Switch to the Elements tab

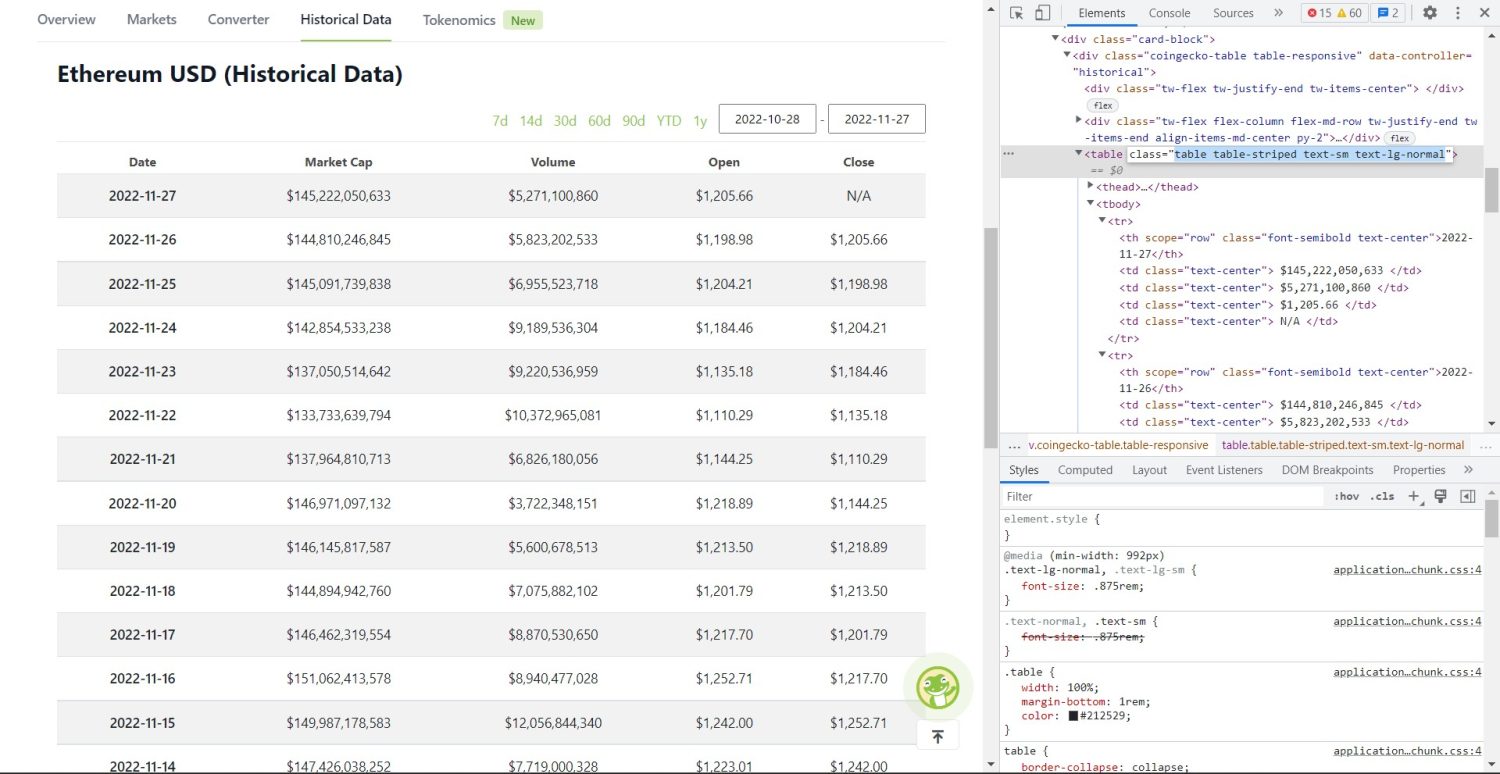click(x=1102, y=13)
